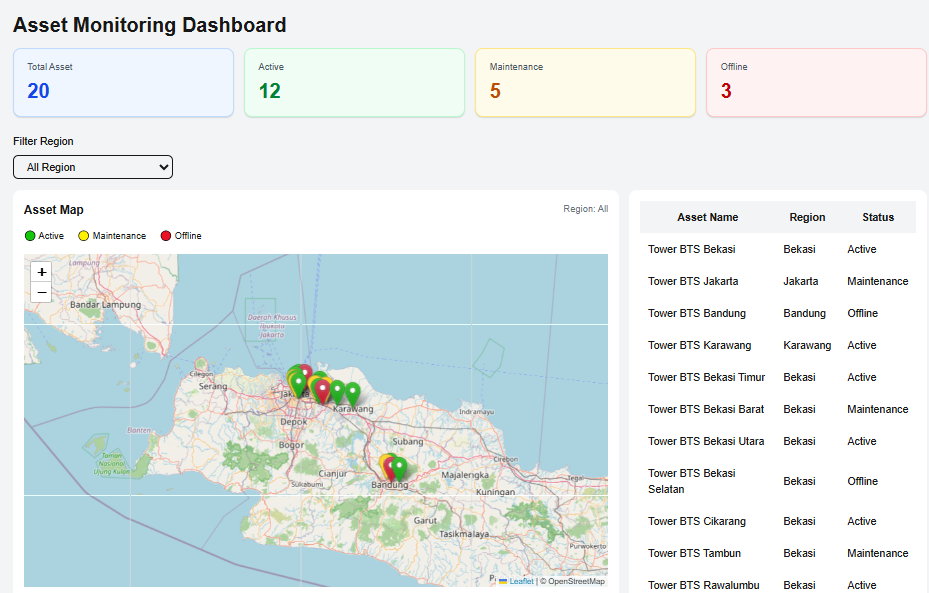Click the yellow marker at Bandung
This screenshot has height=593, width=929.
[383, 462]
